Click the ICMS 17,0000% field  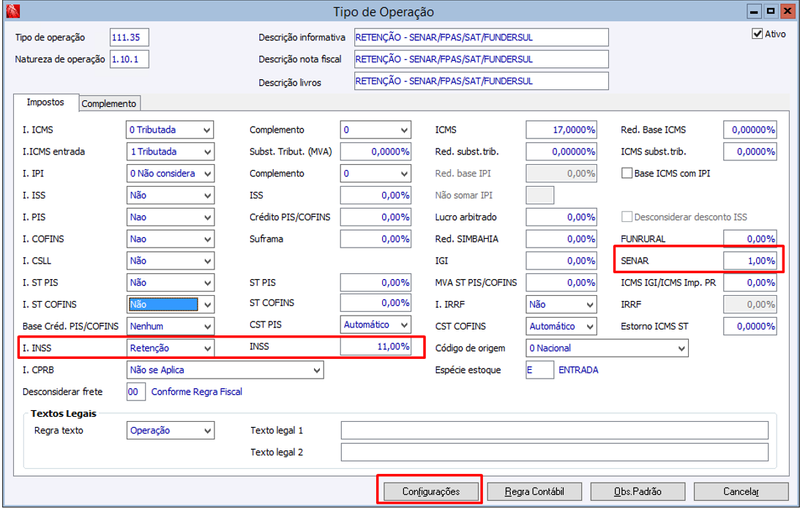click(561, 130)
